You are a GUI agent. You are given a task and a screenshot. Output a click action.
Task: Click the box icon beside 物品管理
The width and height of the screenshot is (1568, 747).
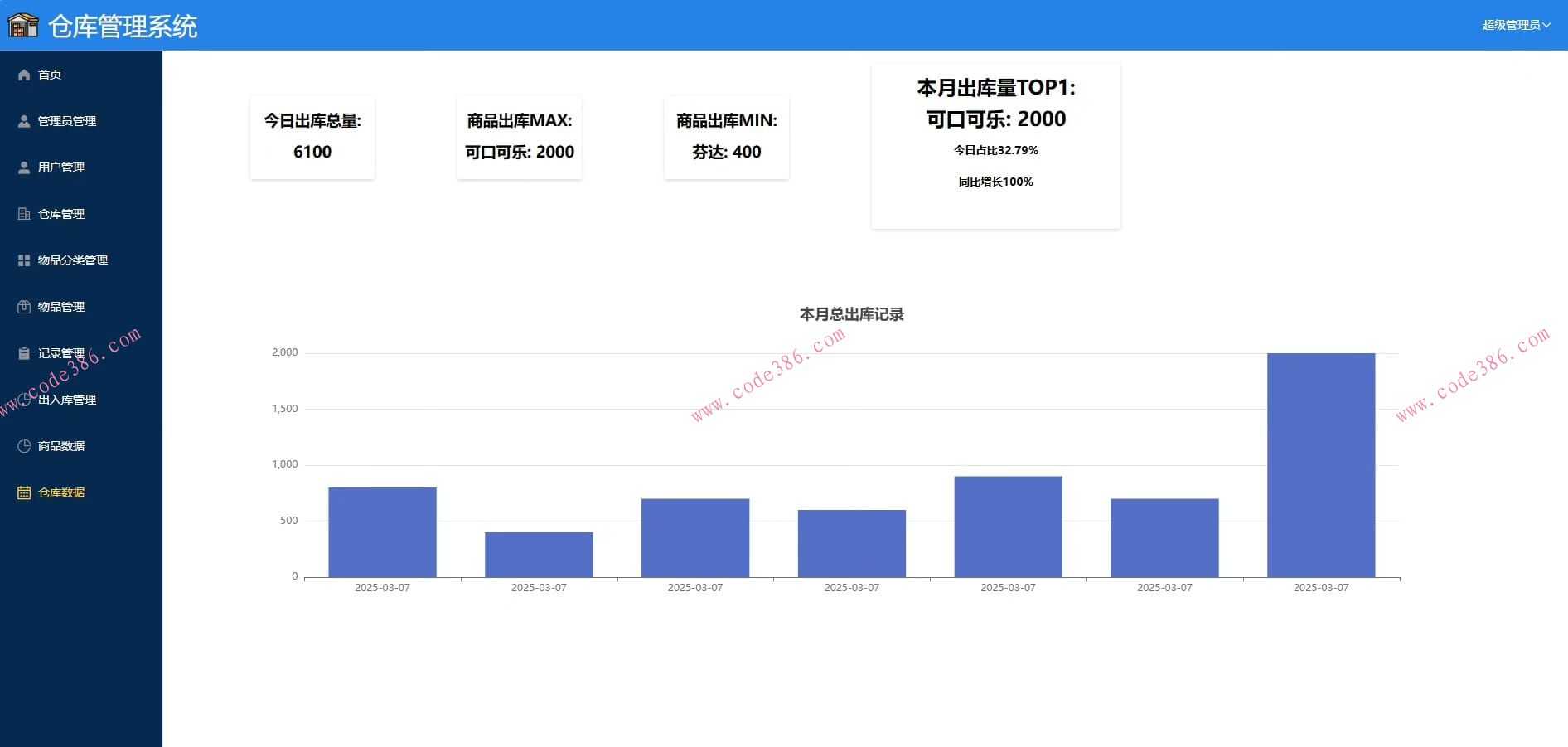click(x=24, y=307)
